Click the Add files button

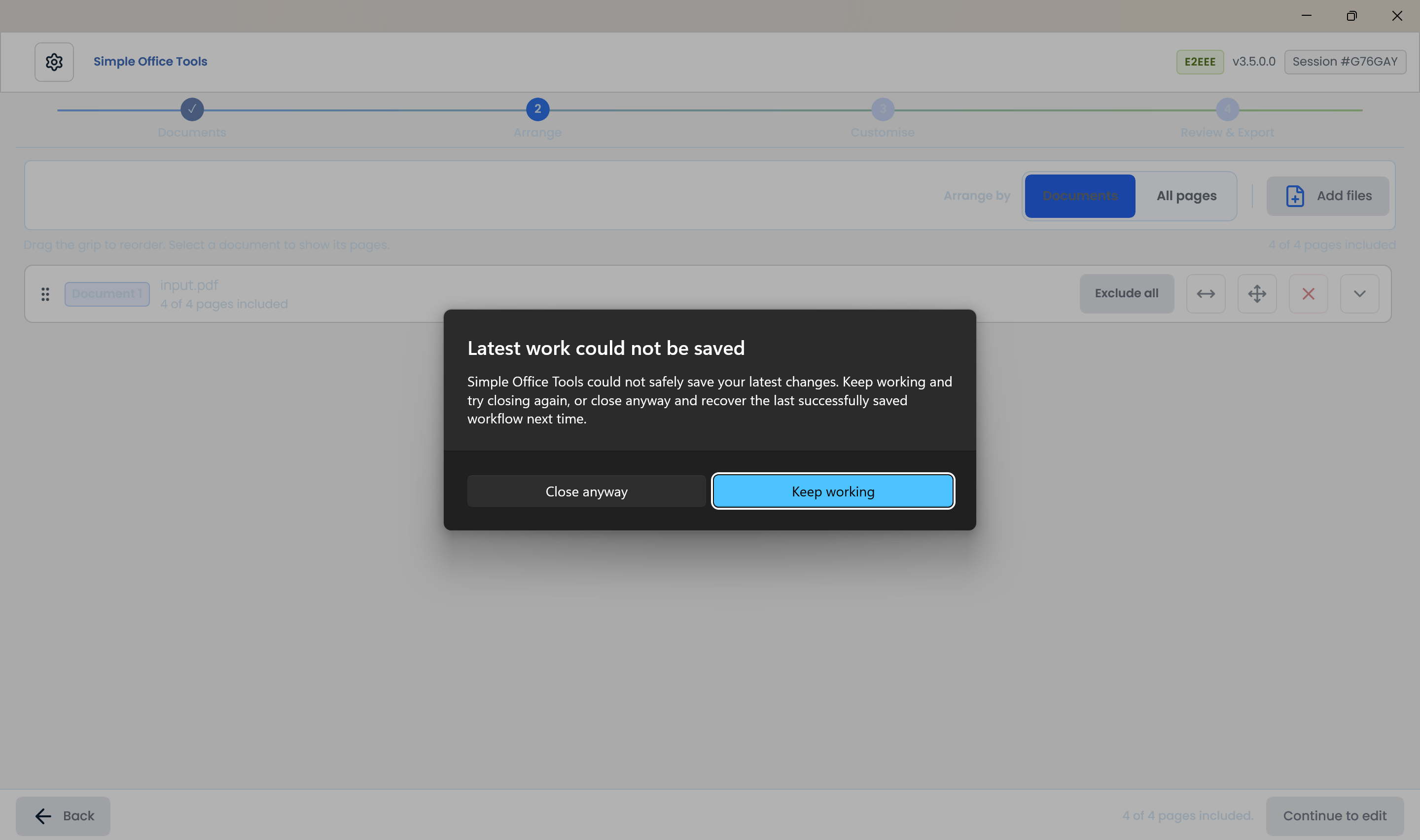1327,196
